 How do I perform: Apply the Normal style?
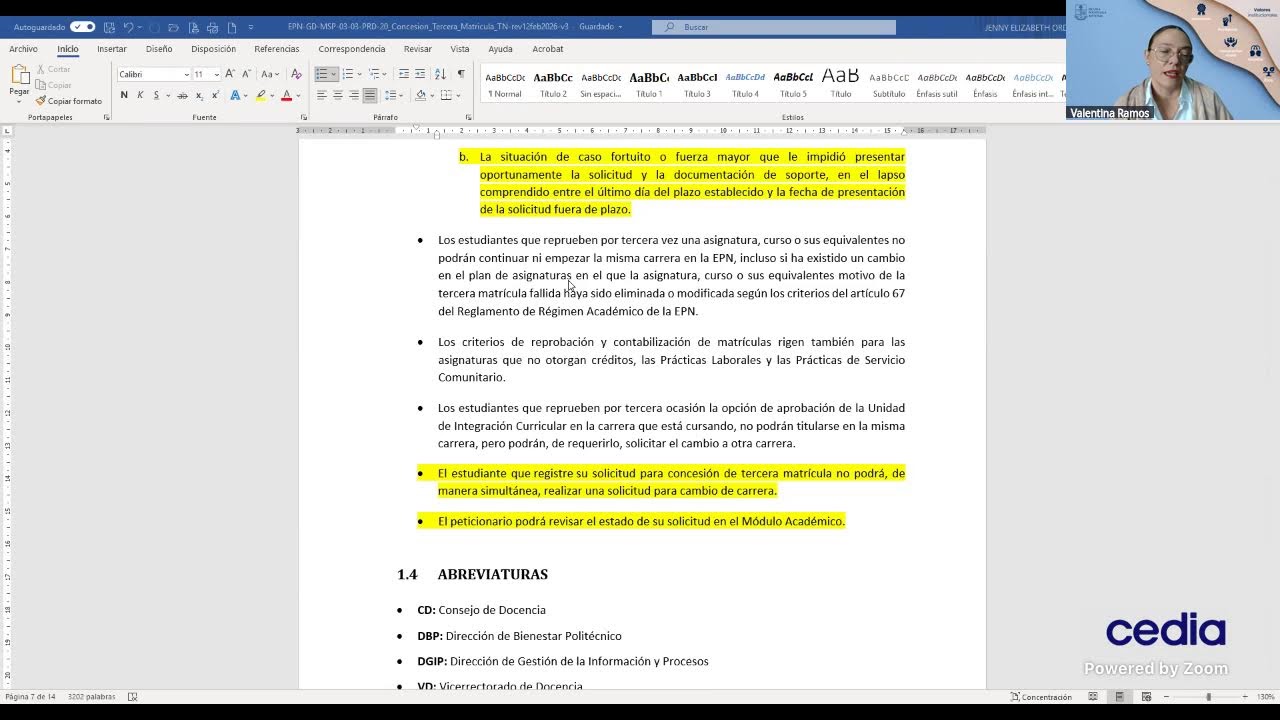pyautogui.click(x=505, y=84)
